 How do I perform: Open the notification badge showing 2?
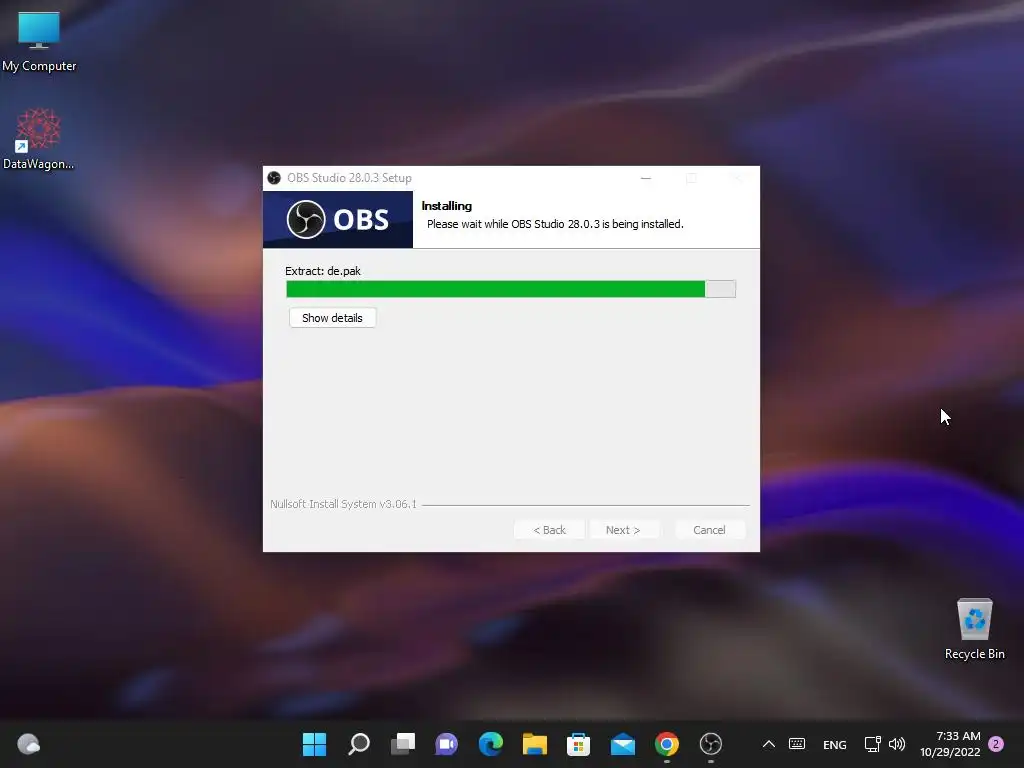pyautogui.click(x=996, y=744)
